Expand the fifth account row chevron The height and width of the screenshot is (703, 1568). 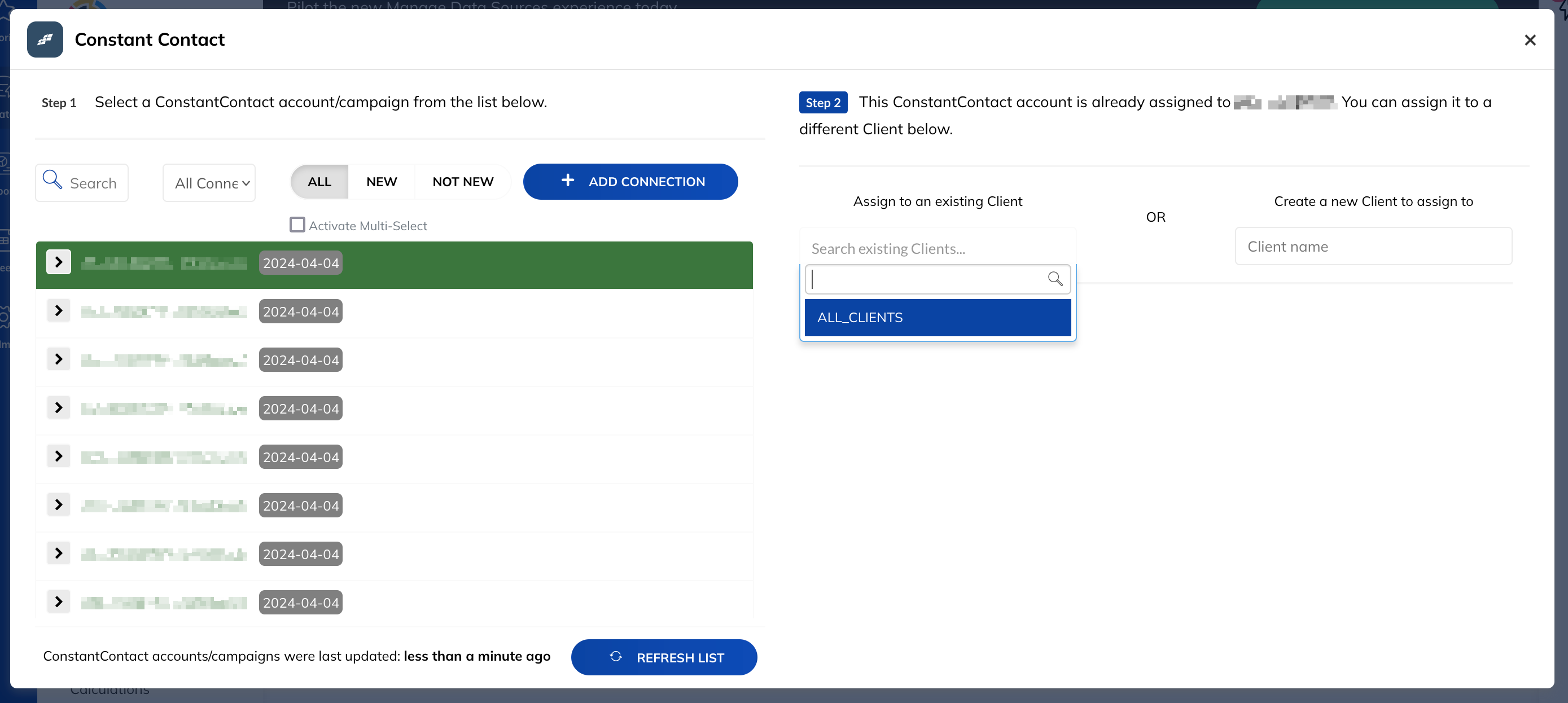(x=59, y=456)
